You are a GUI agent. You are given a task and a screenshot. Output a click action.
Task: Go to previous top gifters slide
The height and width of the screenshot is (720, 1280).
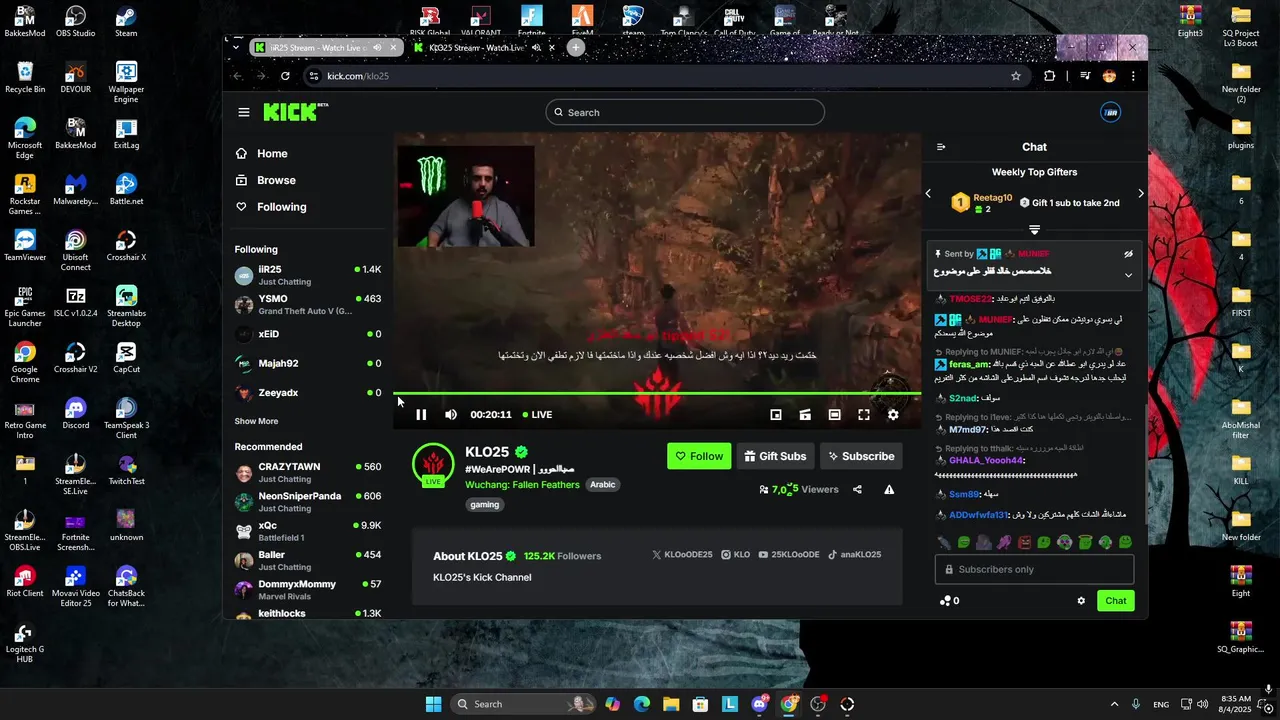click(x=928, y=194)
